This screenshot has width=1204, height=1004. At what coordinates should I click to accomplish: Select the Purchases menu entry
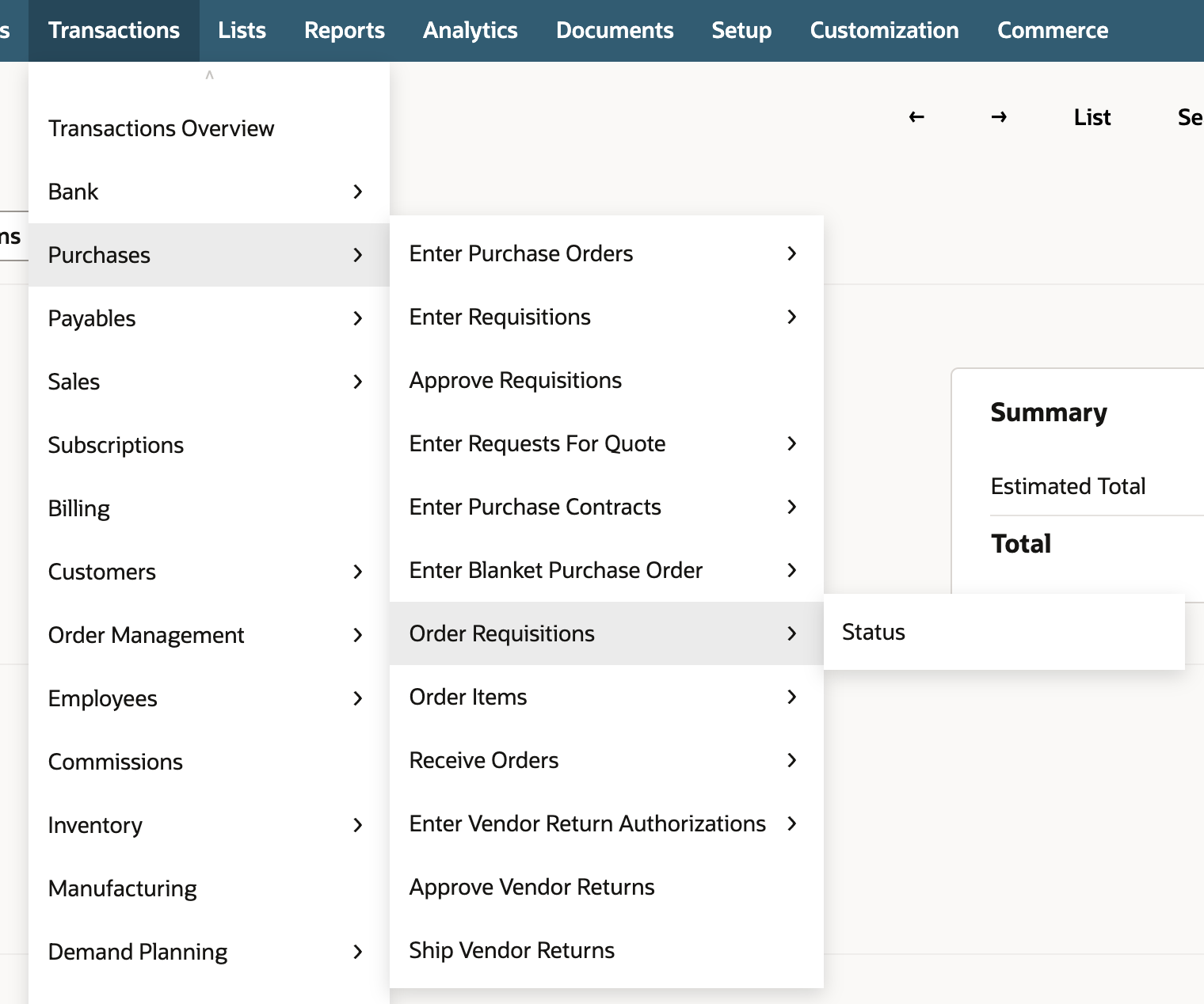209,255
